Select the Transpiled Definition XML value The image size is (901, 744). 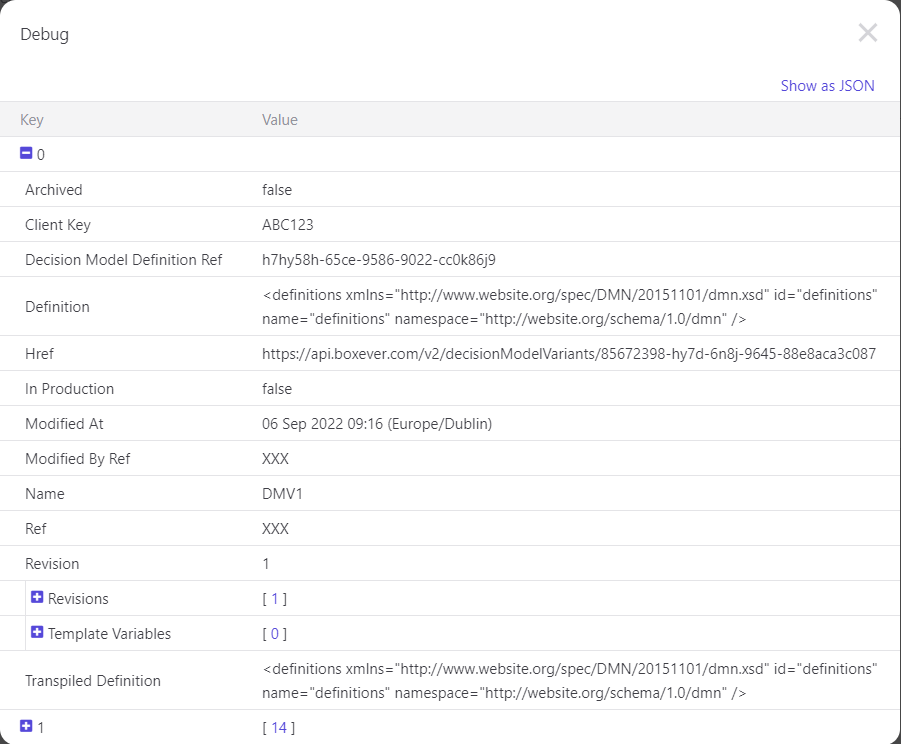569,681
